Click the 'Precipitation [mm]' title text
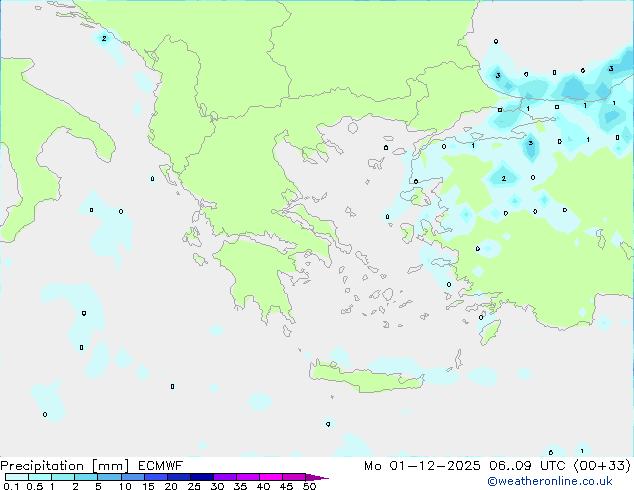 pos(65,466)
